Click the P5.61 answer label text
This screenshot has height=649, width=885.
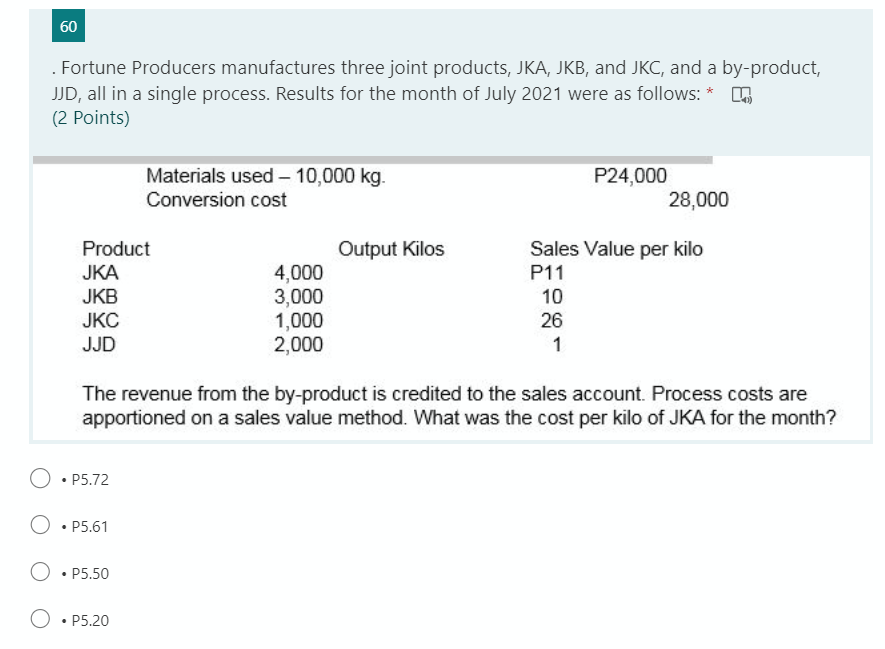coord(89,527)
